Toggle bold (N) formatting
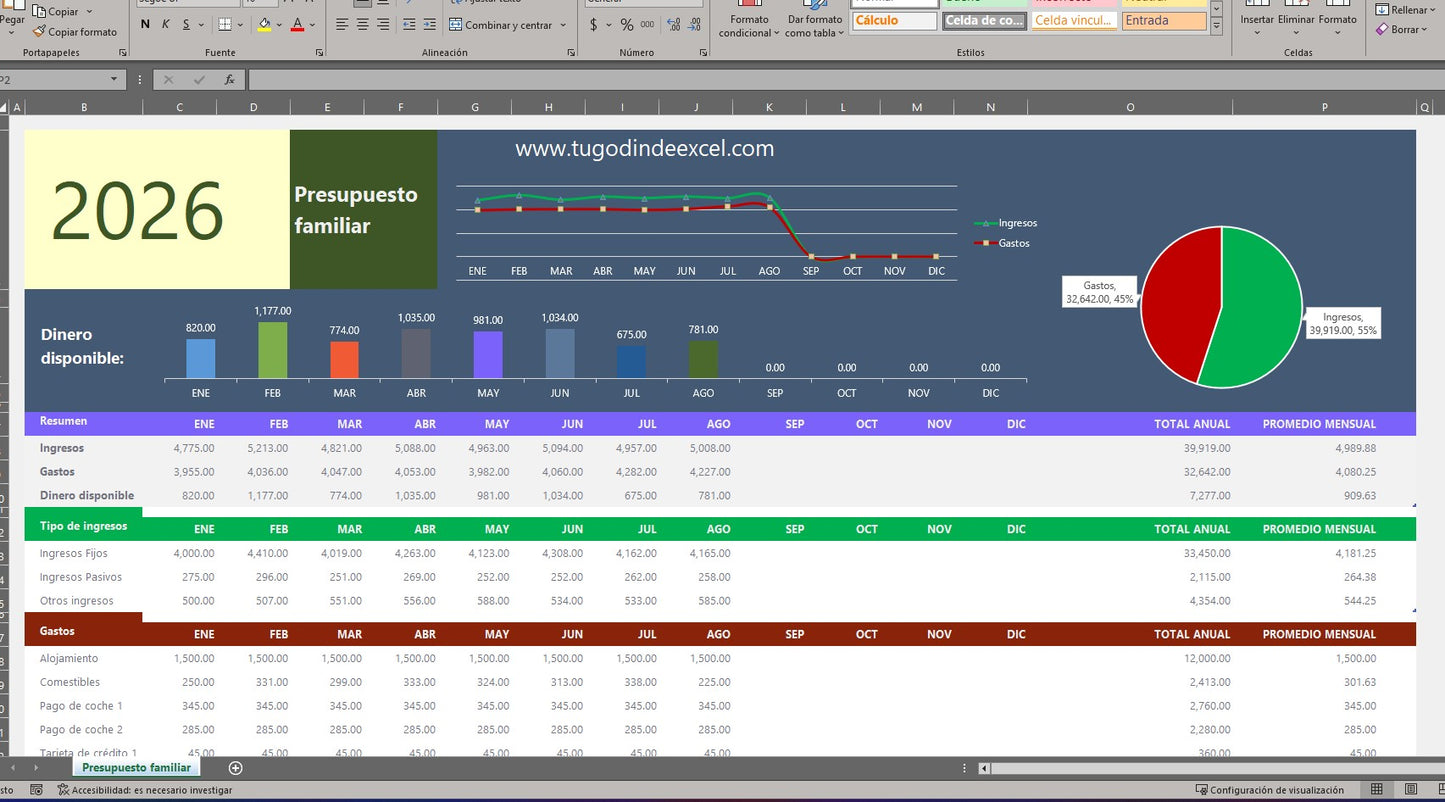This screenshot has height=802, width=1445. (145, 24)
